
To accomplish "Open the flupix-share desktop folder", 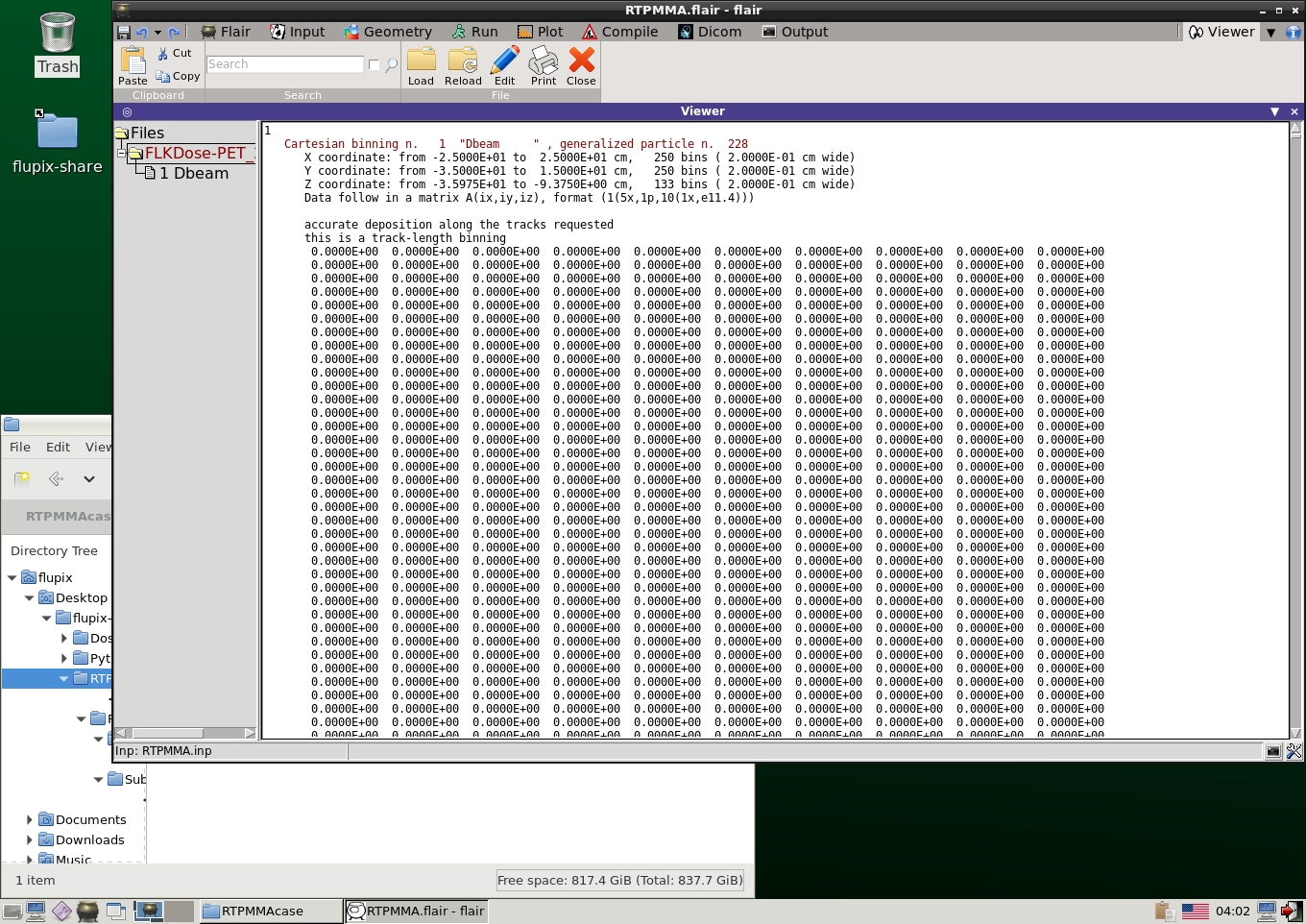I will point(58,142).
